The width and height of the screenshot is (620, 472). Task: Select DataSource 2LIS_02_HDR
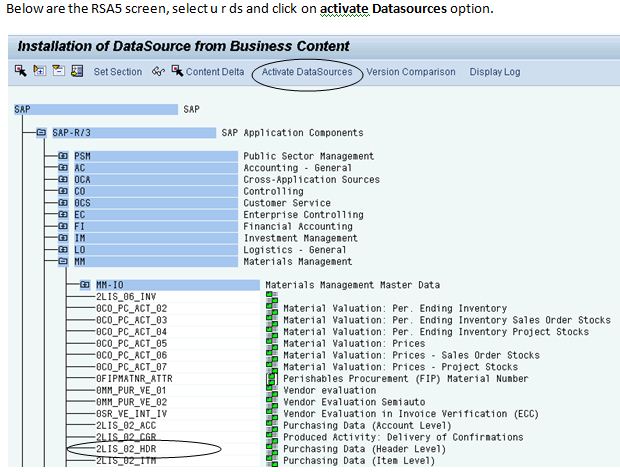126,449
